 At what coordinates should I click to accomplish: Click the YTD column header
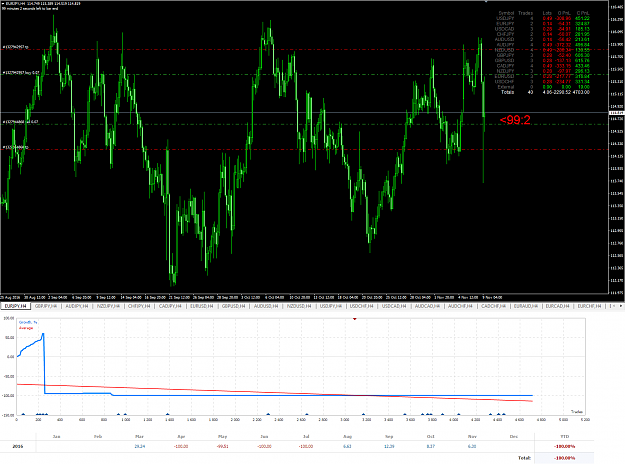(x=565, y=436)
